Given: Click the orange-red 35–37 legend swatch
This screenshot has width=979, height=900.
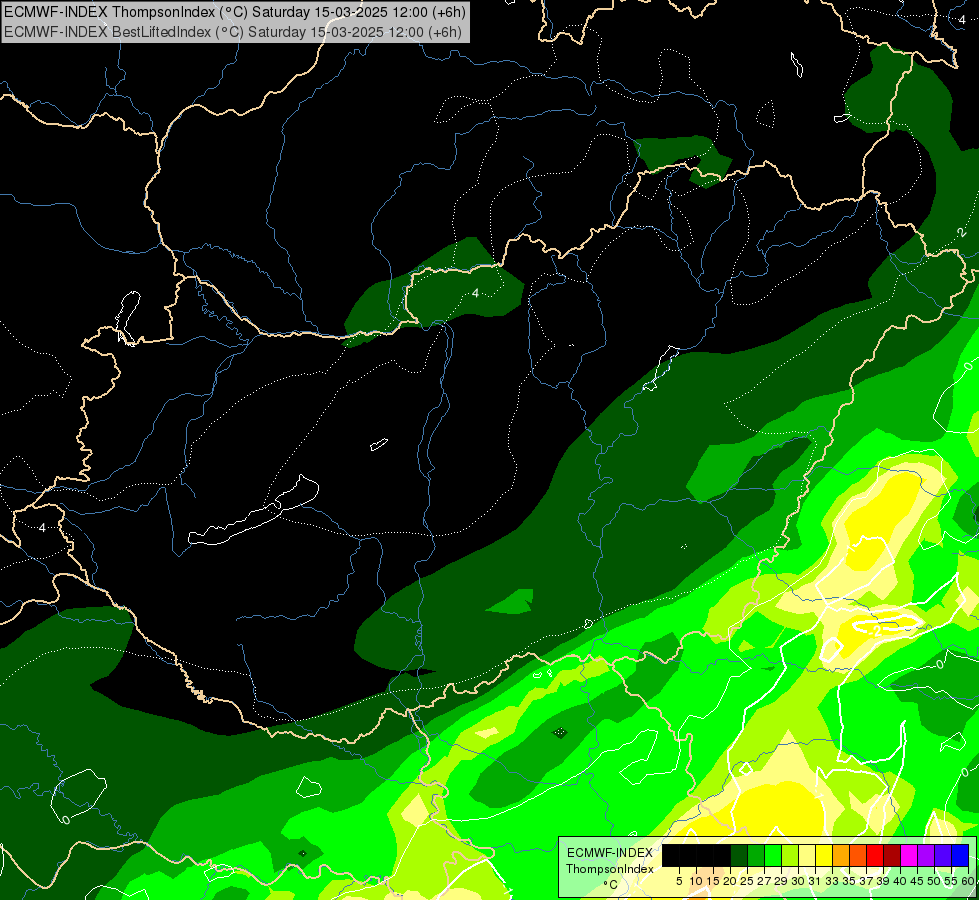Looking at the screenshot, I should point(858,856).
